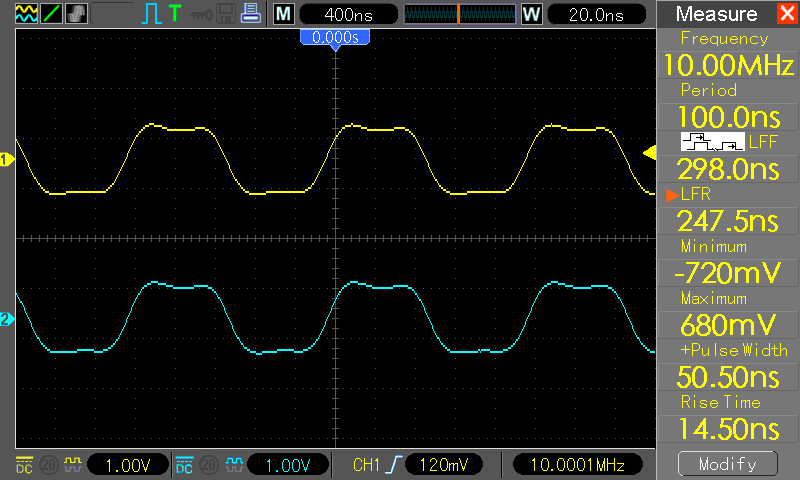Click the LFF label text

[x=763, y=142]
